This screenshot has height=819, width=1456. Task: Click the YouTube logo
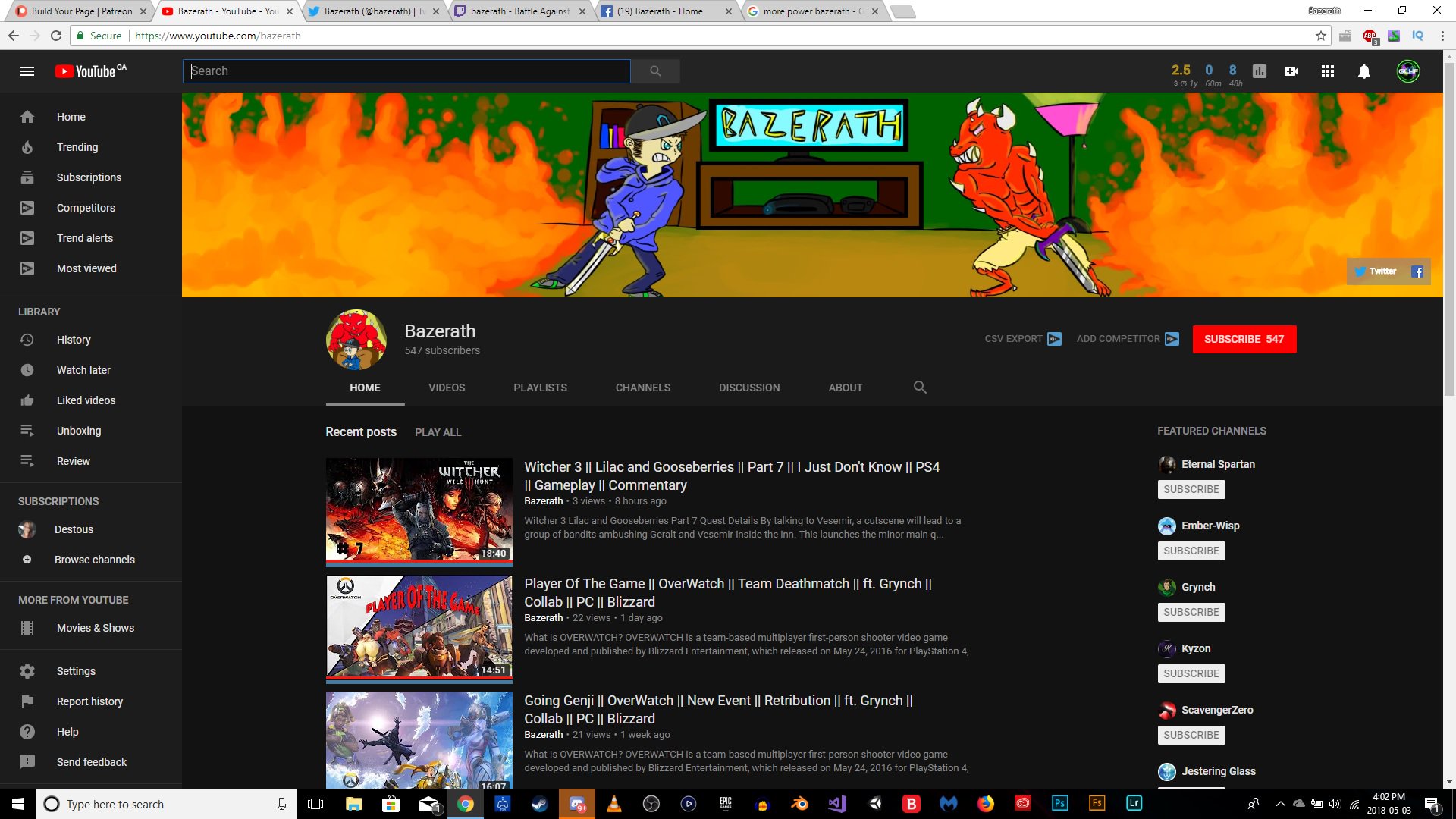pos(90,71)
